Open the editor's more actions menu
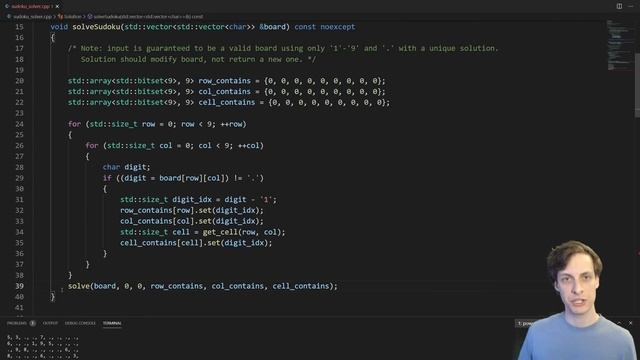This screenshot has height=360, width=640. pos(631,6)
